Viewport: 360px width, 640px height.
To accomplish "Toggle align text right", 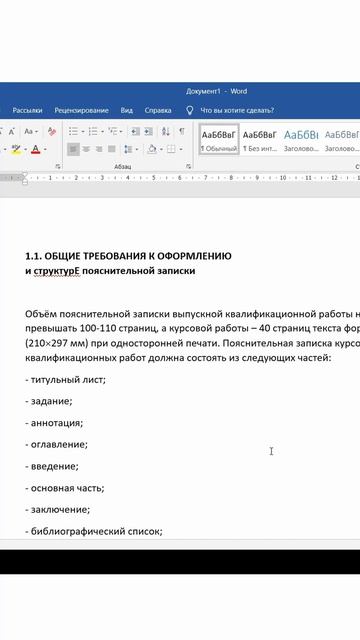I will click(99, 149).
